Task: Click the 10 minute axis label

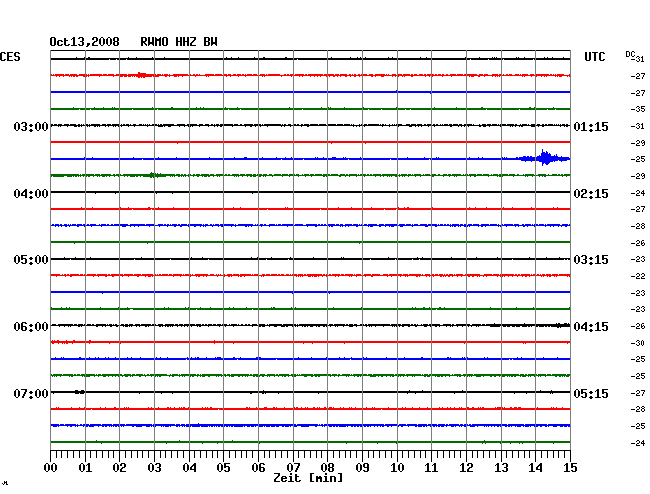Action: tap(397, 467)
